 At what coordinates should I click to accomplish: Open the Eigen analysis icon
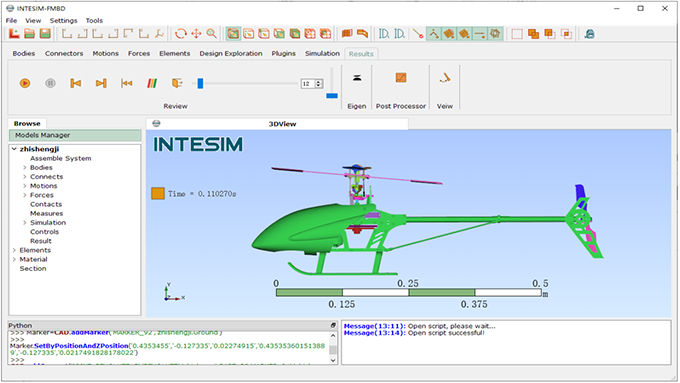point(356,78)
